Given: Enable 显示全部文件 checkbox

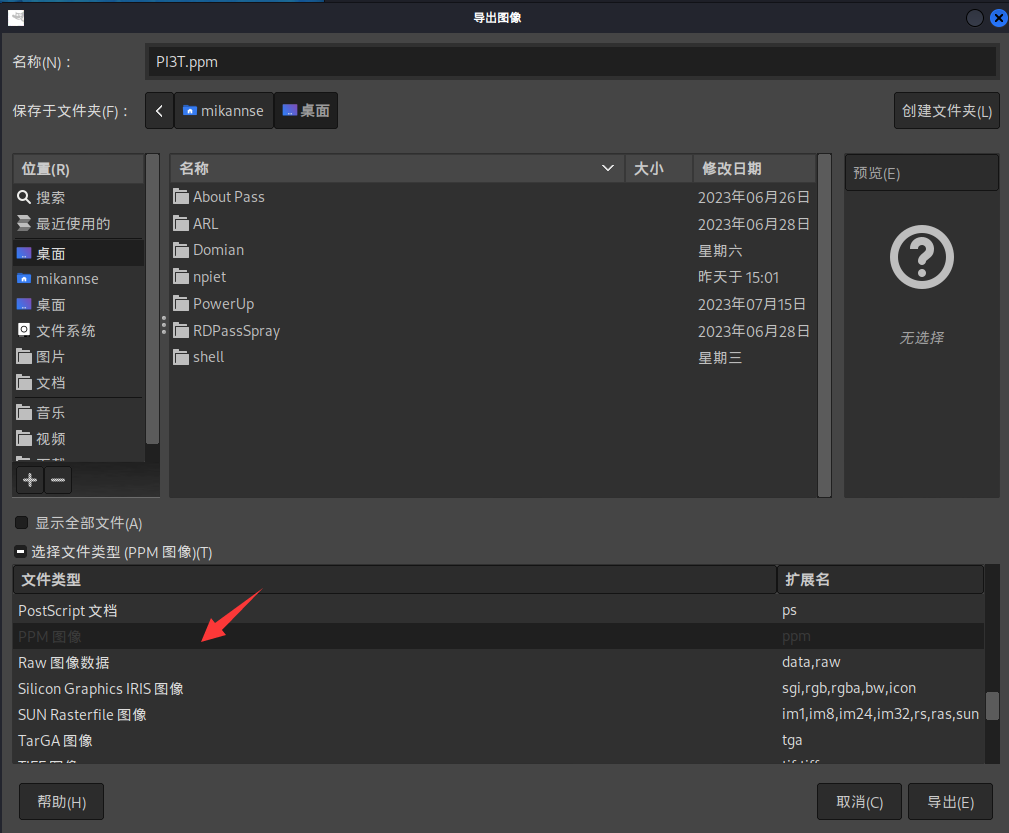Looking at the screenshot, I should [x=22, y=523].
